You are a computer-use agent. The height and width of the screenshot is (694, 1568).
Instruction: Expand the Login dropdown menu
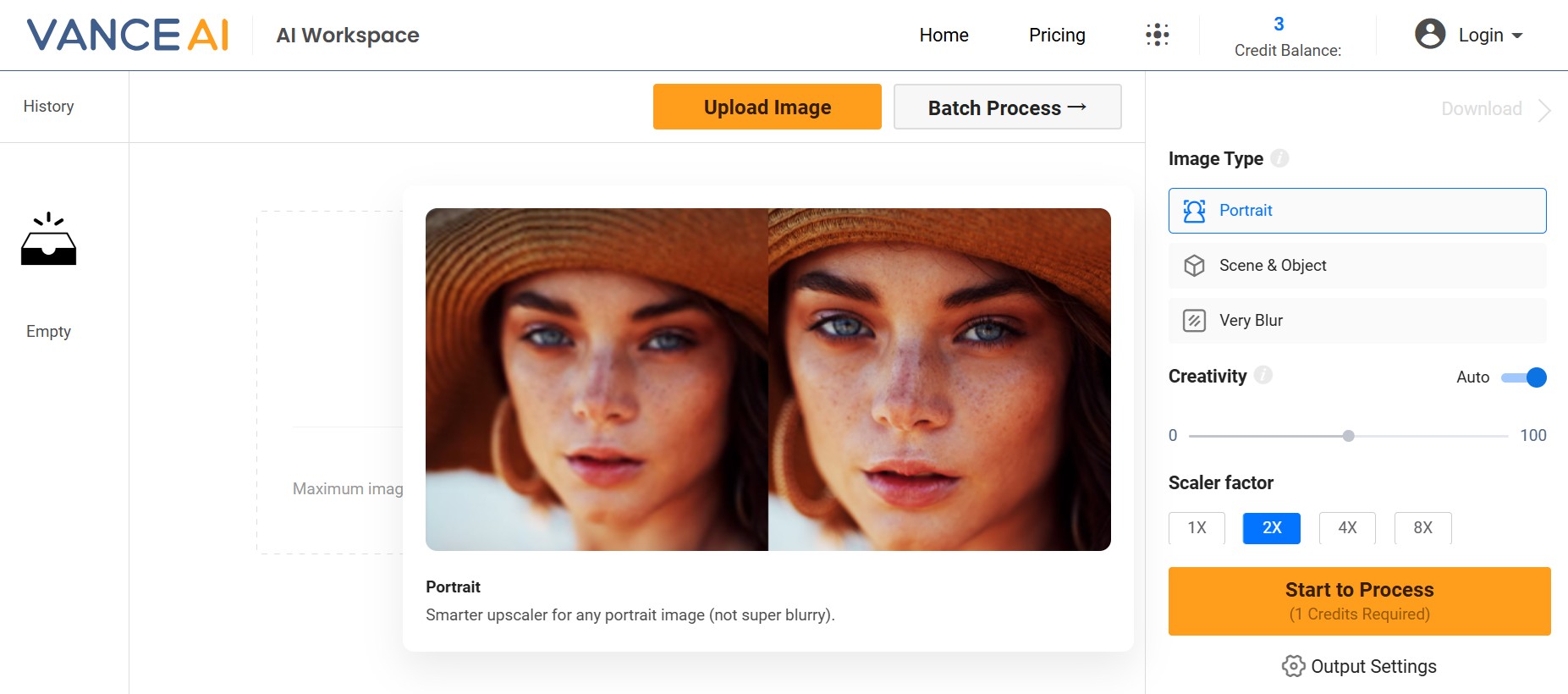1516,36
